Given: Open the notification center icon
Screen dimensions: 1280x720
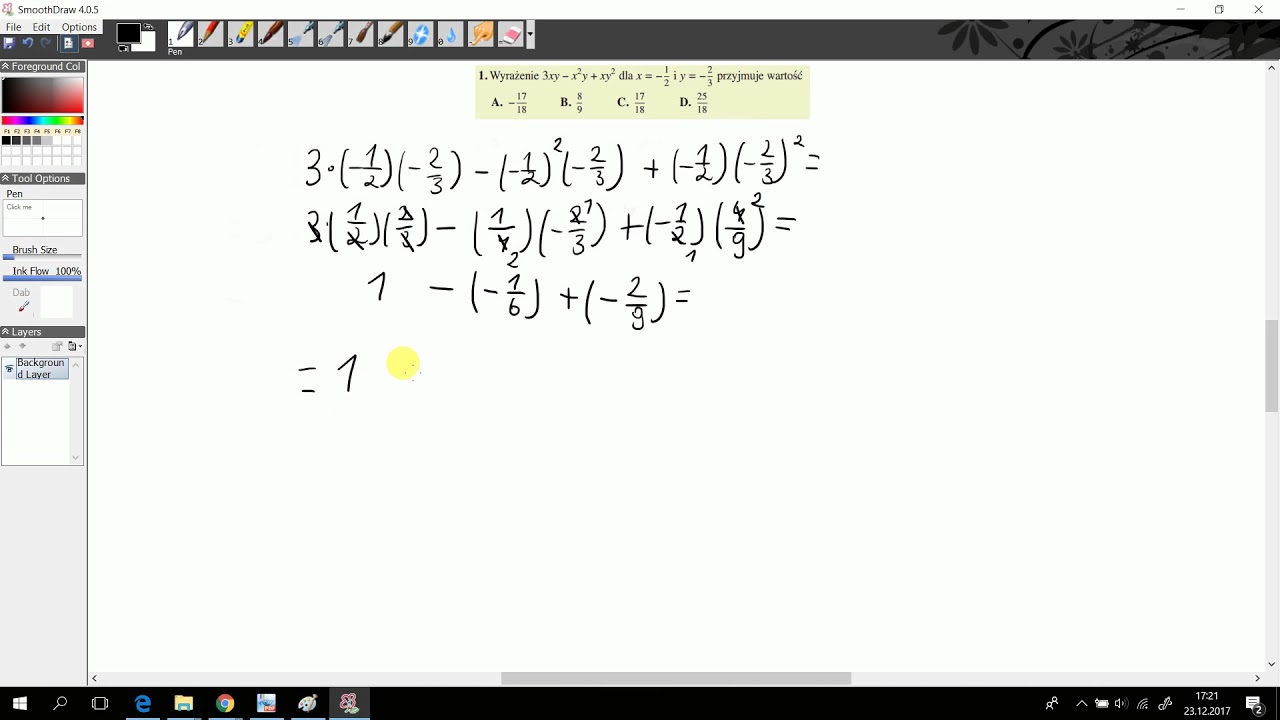Looking at the screenshot, I should (1255, 704).
